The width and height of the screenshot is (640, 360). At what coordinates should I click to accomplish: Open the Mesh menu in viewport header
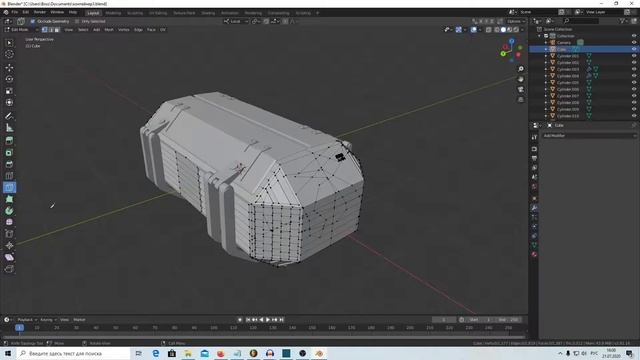[x=109, y=30]
